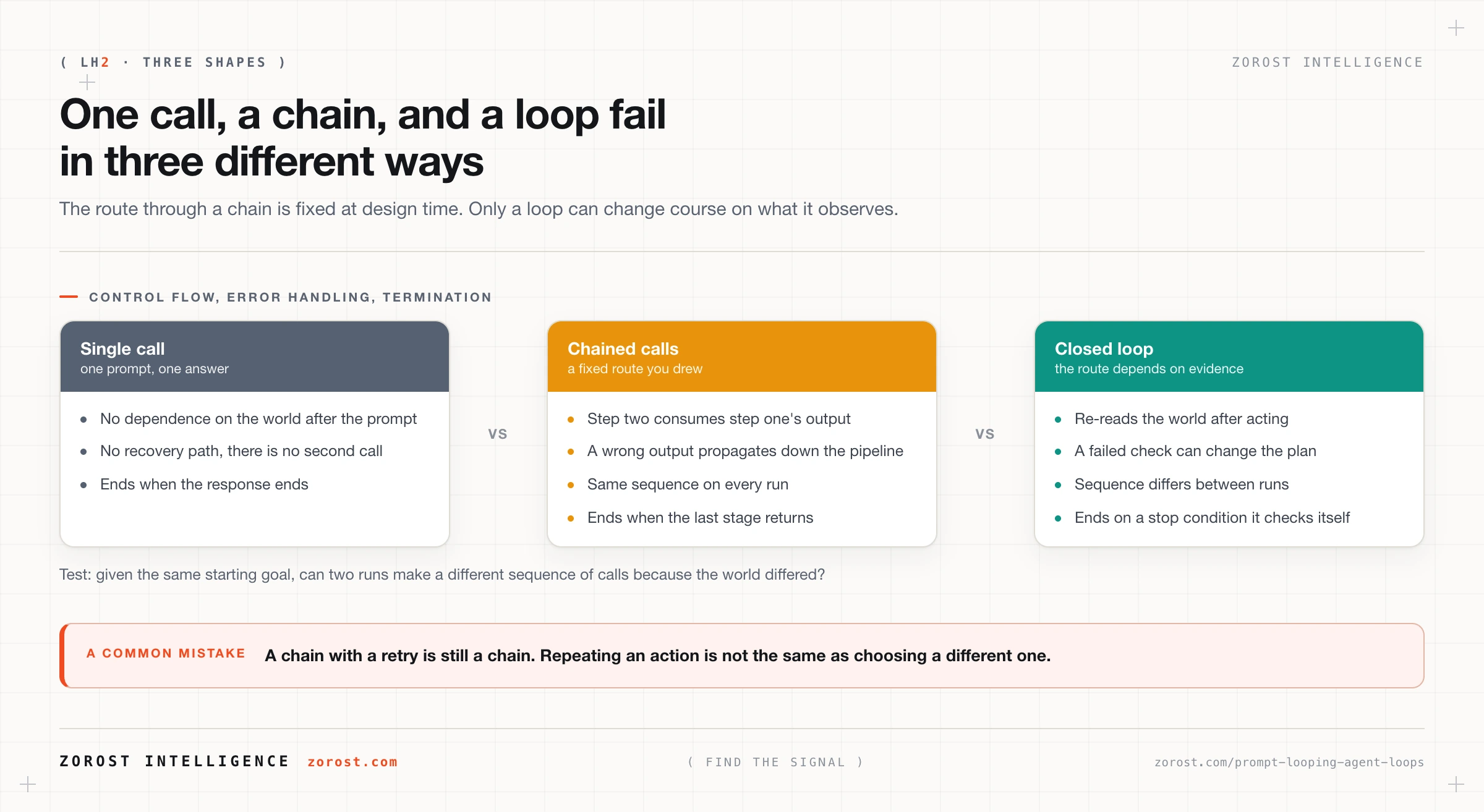Viewport: 1484px width, 812px height.
Task: Click the 'A COMMON MISTAKE' label
Action: point(166,653)
